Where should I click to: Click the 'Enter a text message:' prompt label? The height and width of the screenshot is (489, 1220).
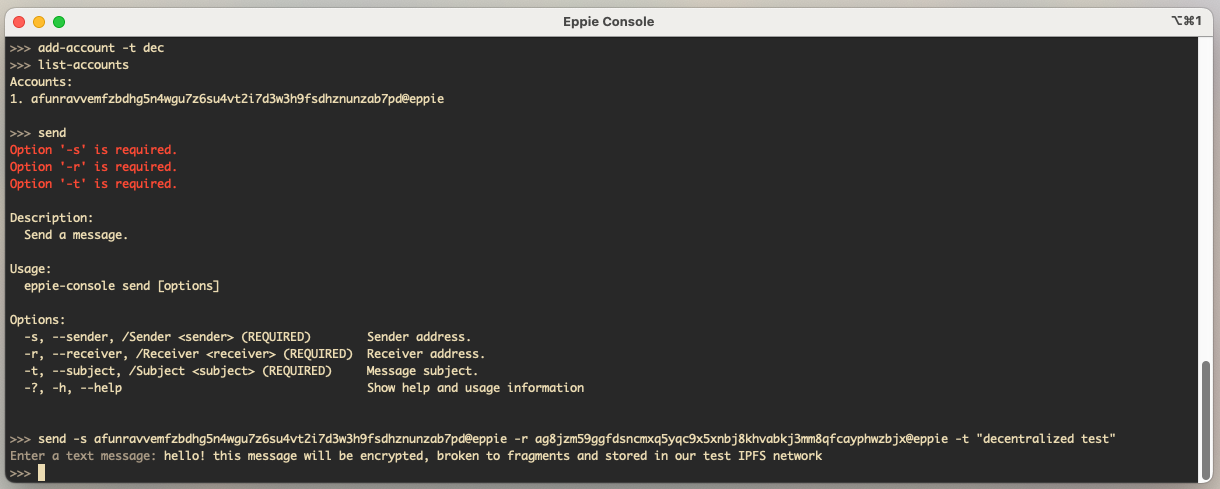click(x=83, y=456)
